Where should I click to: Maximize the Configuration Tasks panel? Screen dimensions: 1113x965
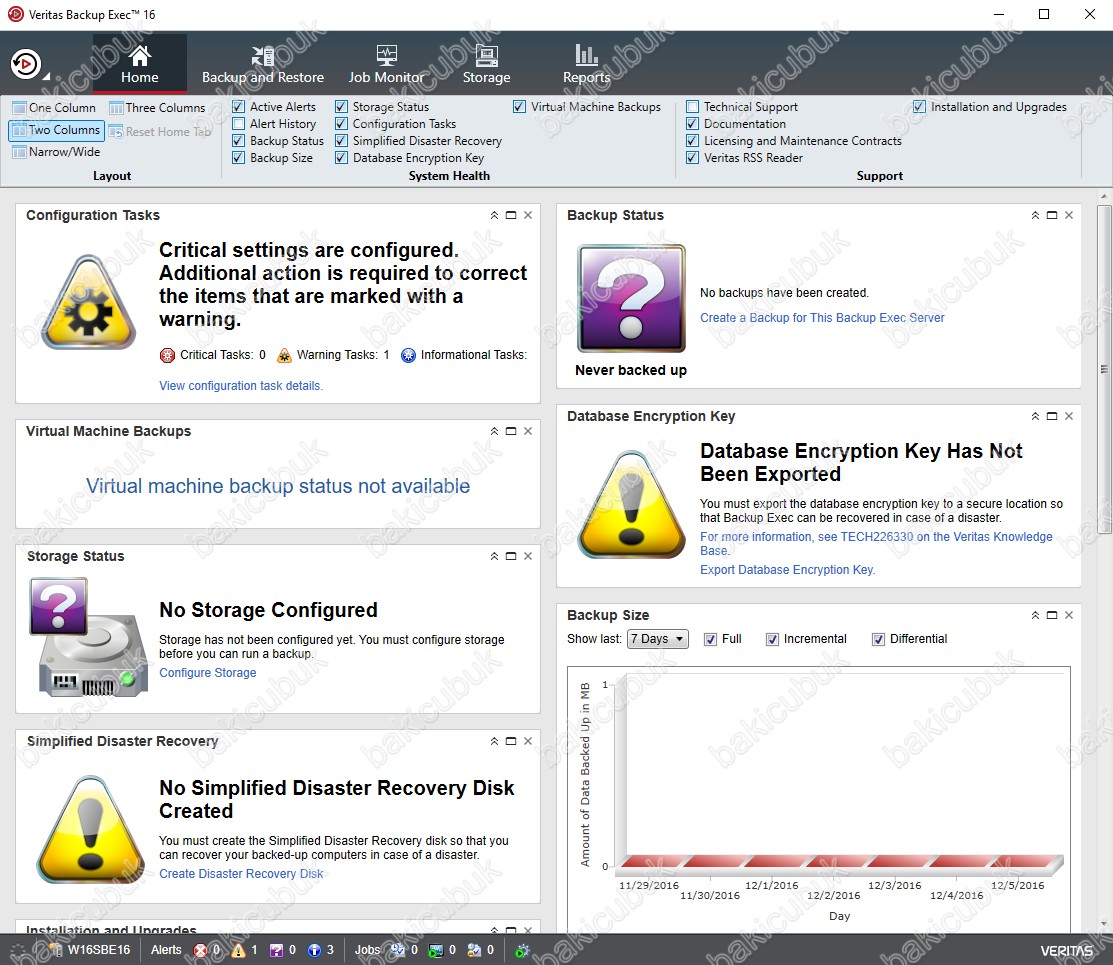point(511,215)
